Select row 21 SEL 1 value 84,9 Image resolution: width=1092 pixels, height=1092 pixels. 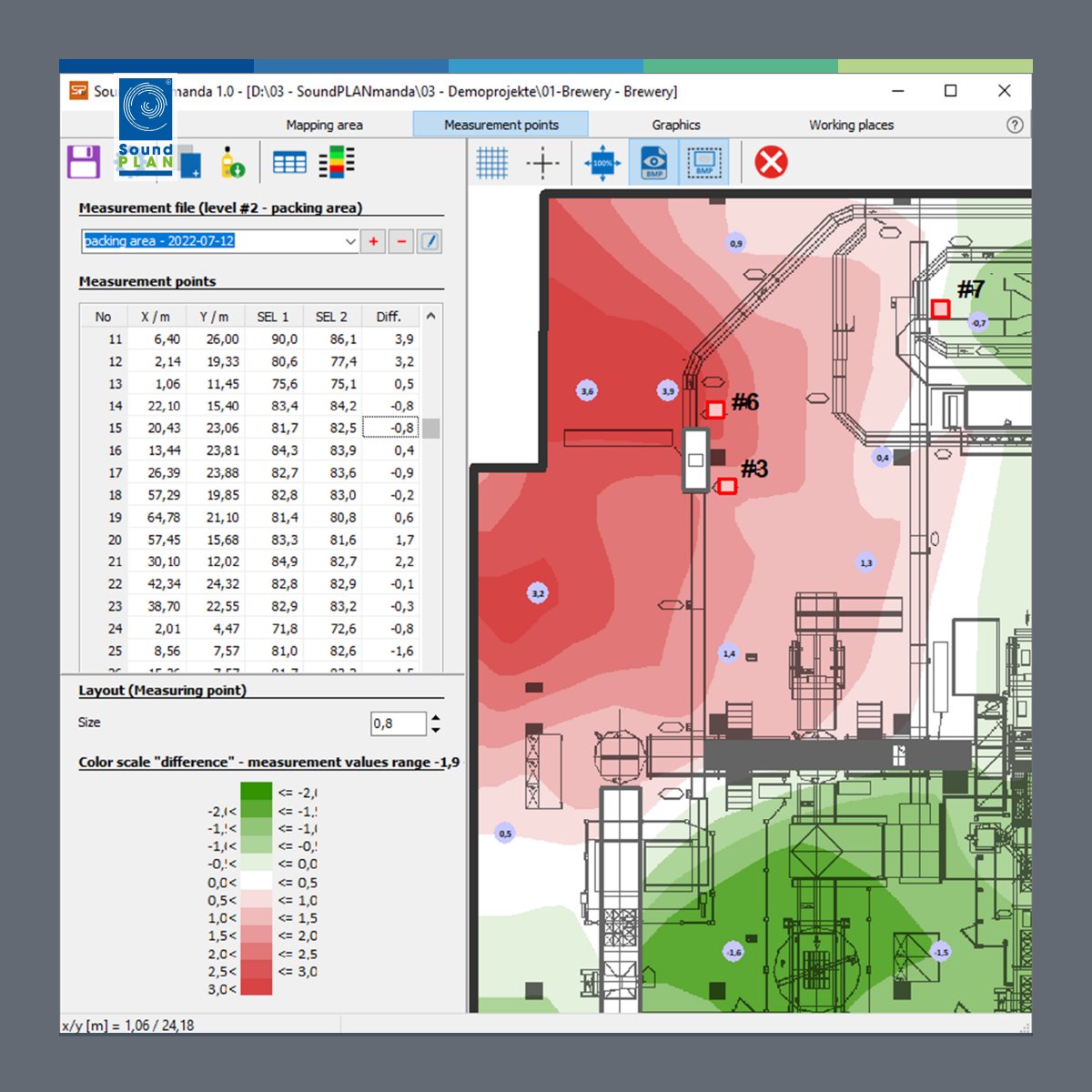coord(273,561)
